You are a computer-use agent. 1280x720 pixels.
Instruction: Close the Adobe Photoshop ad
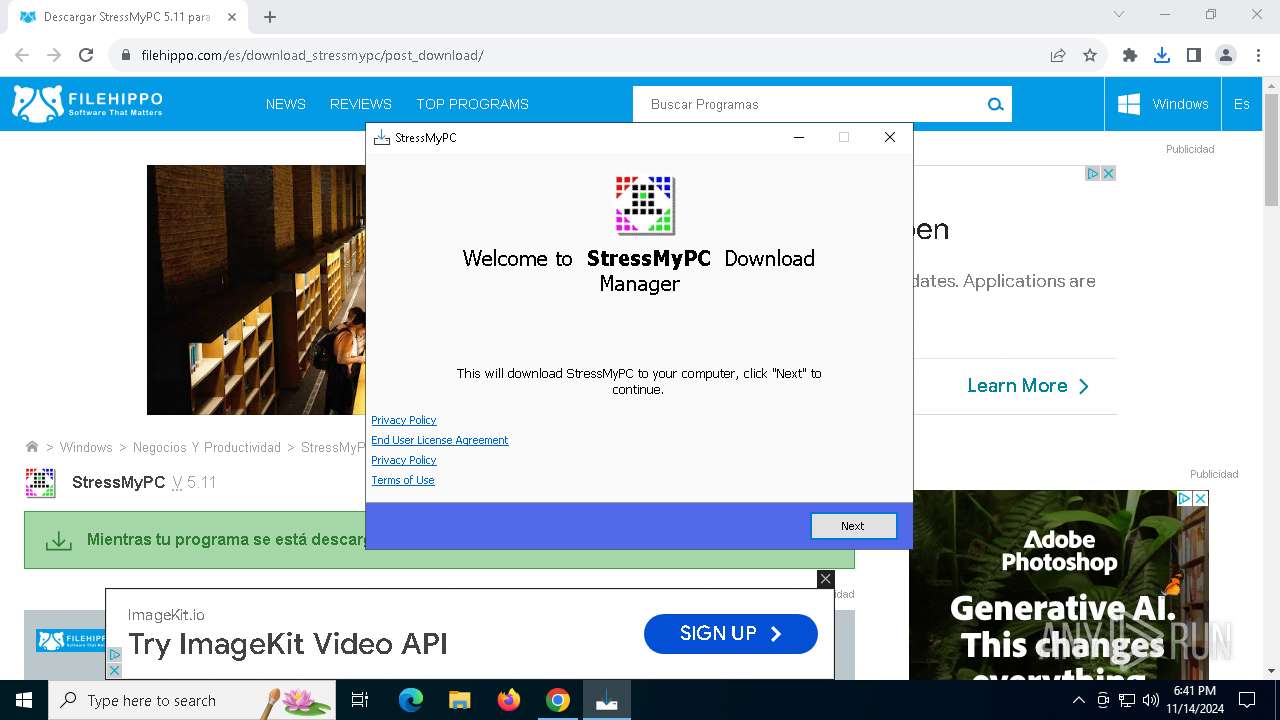[1201, 498]
